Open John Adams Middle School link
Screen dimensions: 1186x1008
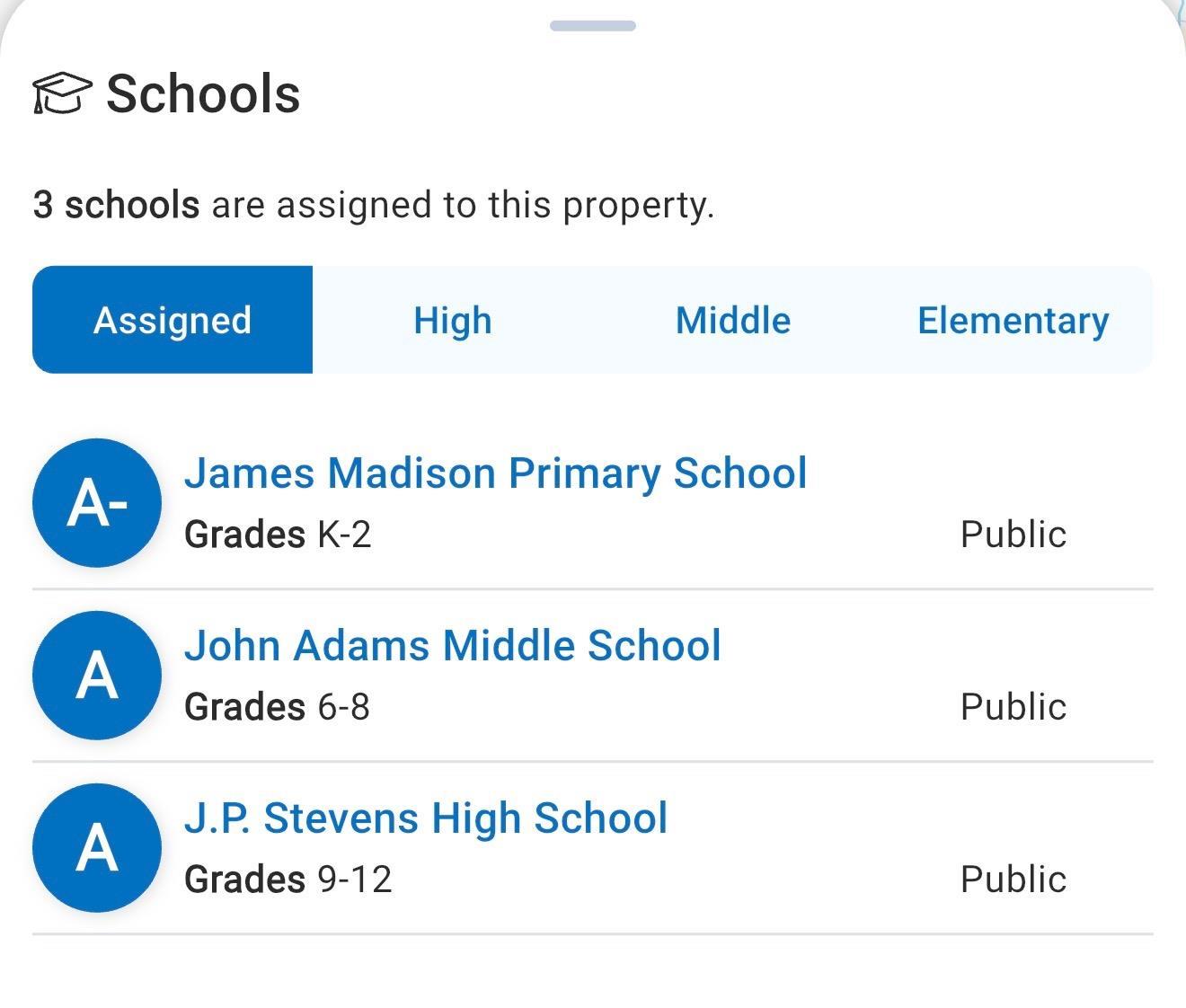[453, 645]
